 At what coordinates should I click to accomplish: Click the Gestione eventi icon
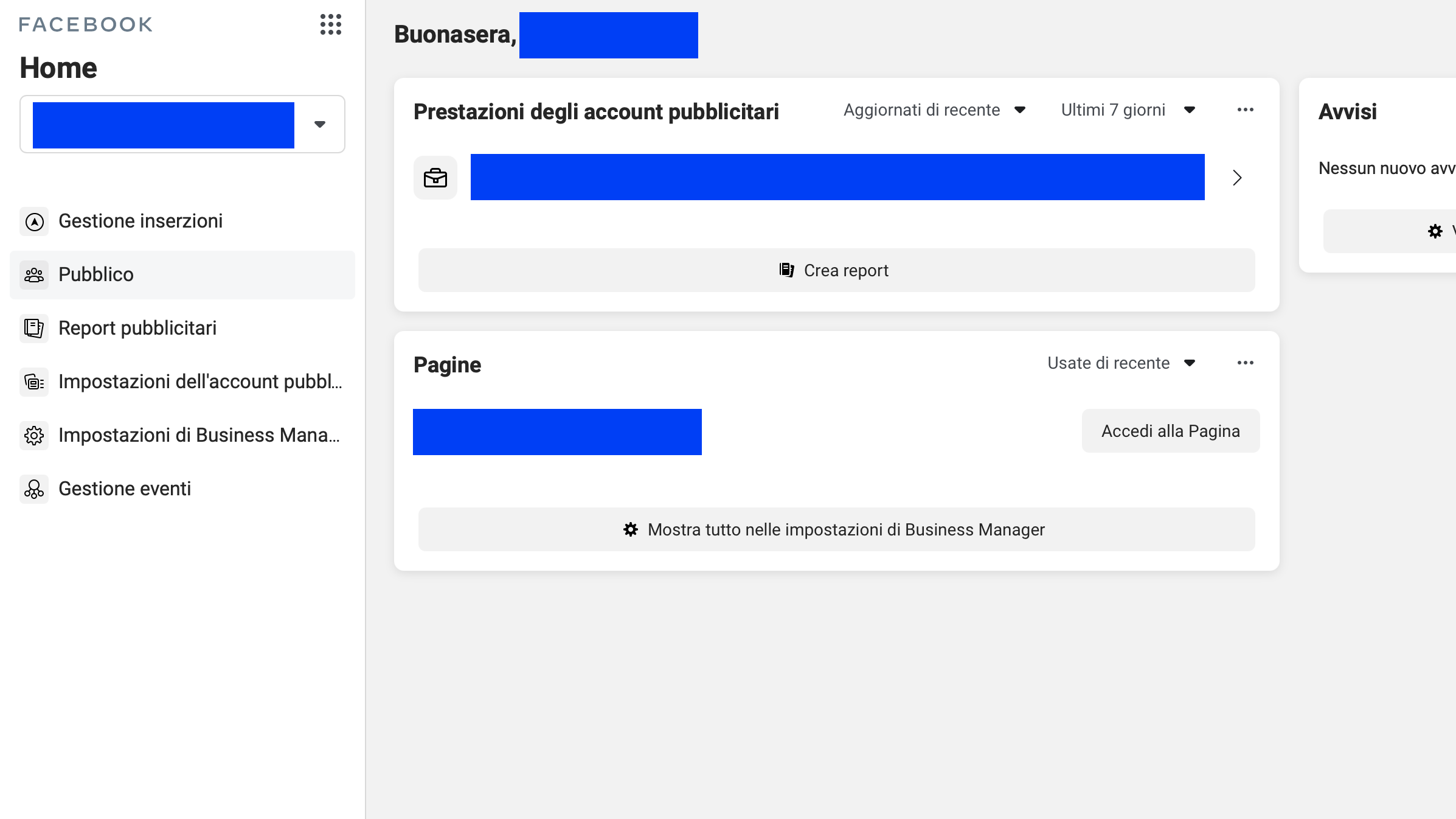pos(35,489)
